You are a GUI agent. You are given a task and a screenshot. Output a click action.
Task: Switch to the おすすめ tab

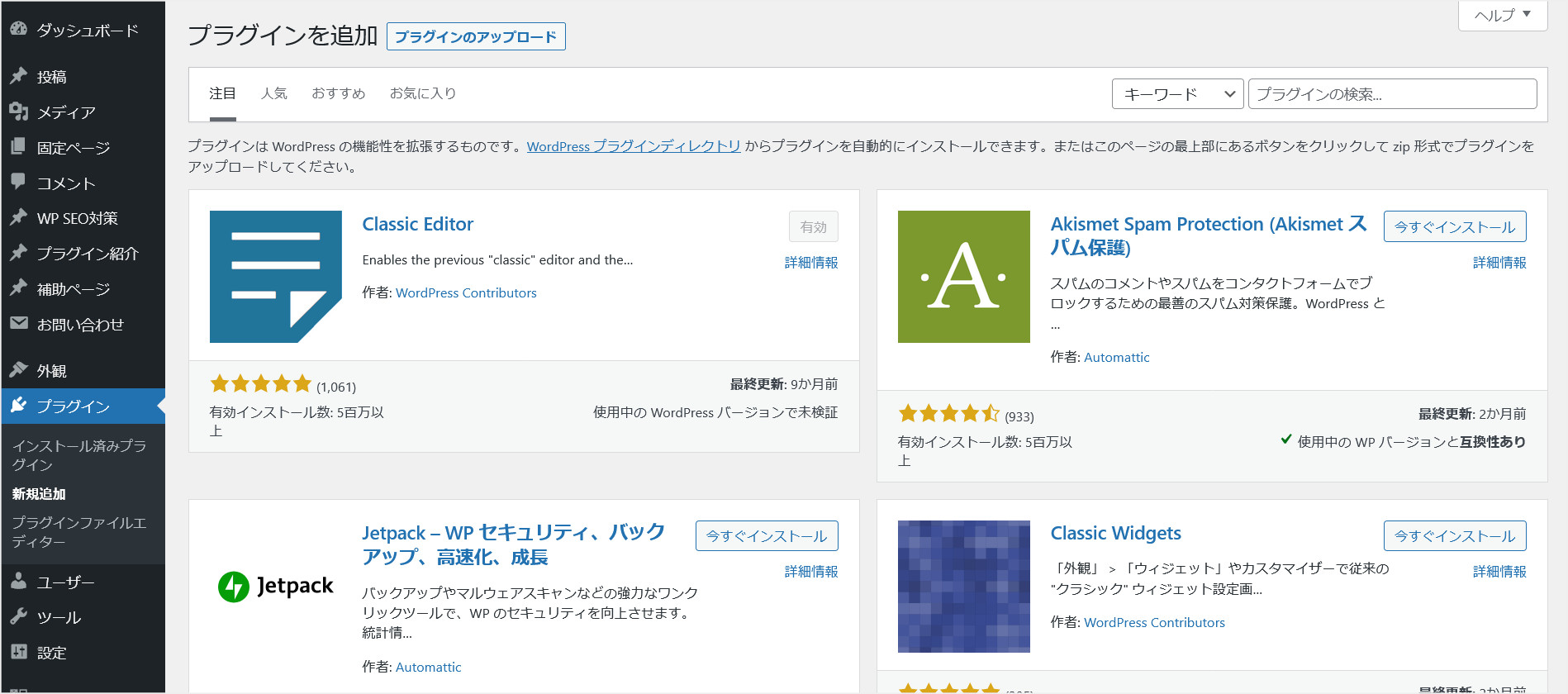(x=338, y=93)
